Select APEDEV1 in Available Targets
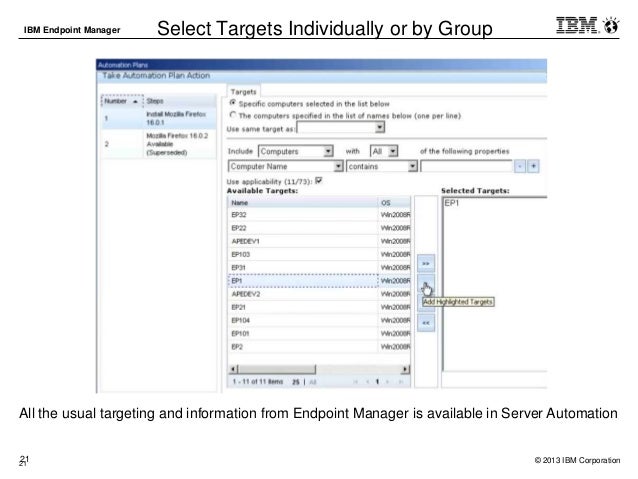The height and width of the screenshot is (479, 638). pos(319,241)
